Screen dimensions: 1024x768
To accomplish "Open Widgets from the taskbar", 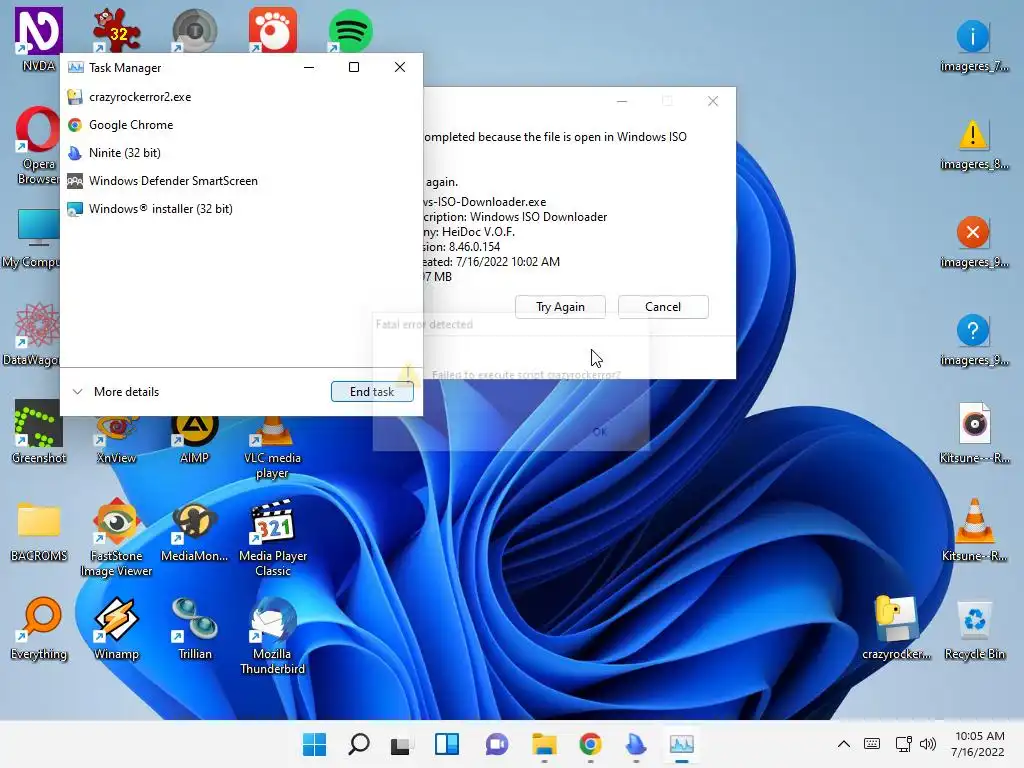I will coord(447,744).
